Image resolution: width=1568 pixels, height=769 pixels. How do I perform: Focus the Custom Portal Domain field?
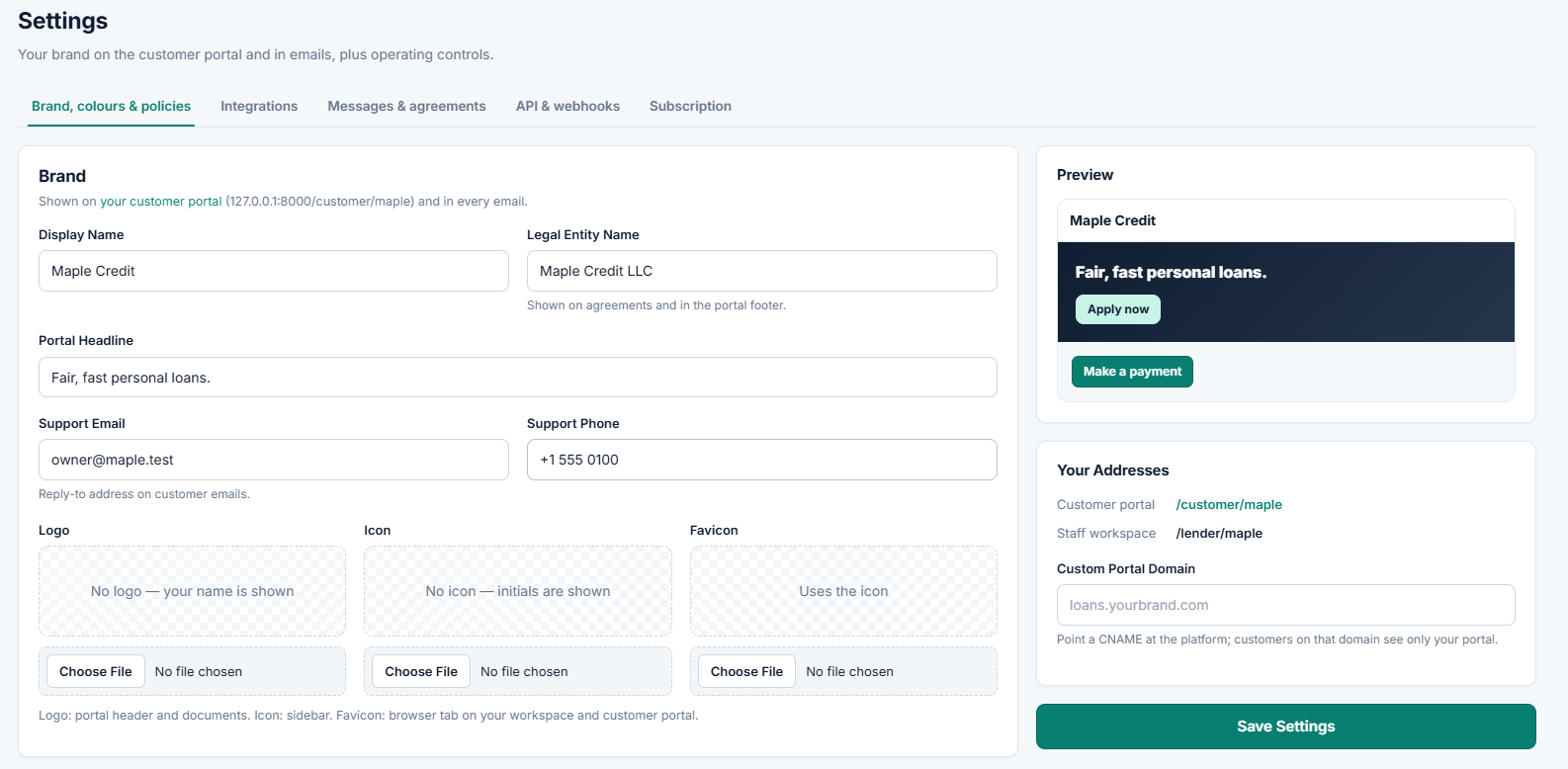[x=1286, y=605]
